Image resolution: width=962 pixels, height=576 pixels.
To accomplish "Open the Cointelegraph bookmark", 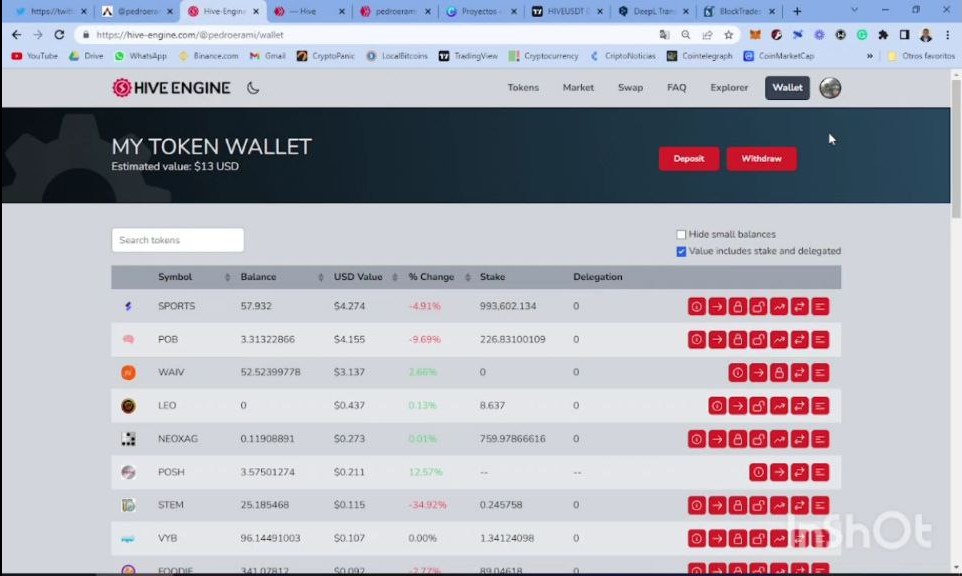I will point(699,56).
